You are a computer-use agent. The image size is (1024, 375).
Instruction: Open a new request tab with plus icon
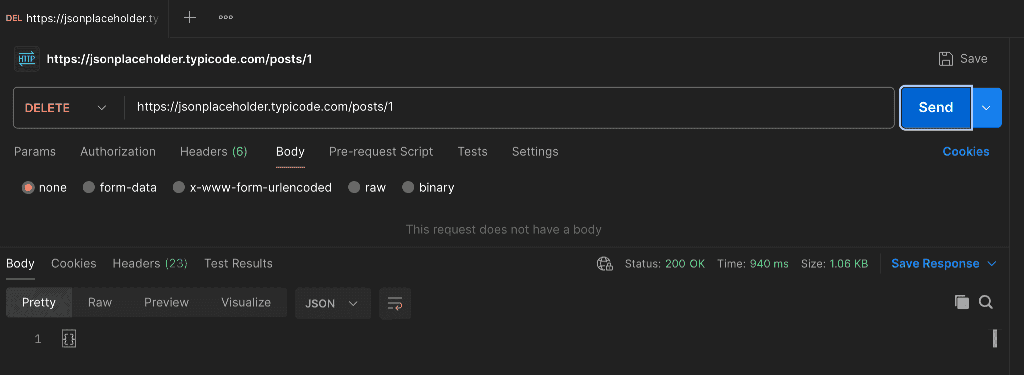[x=189, y=18]
